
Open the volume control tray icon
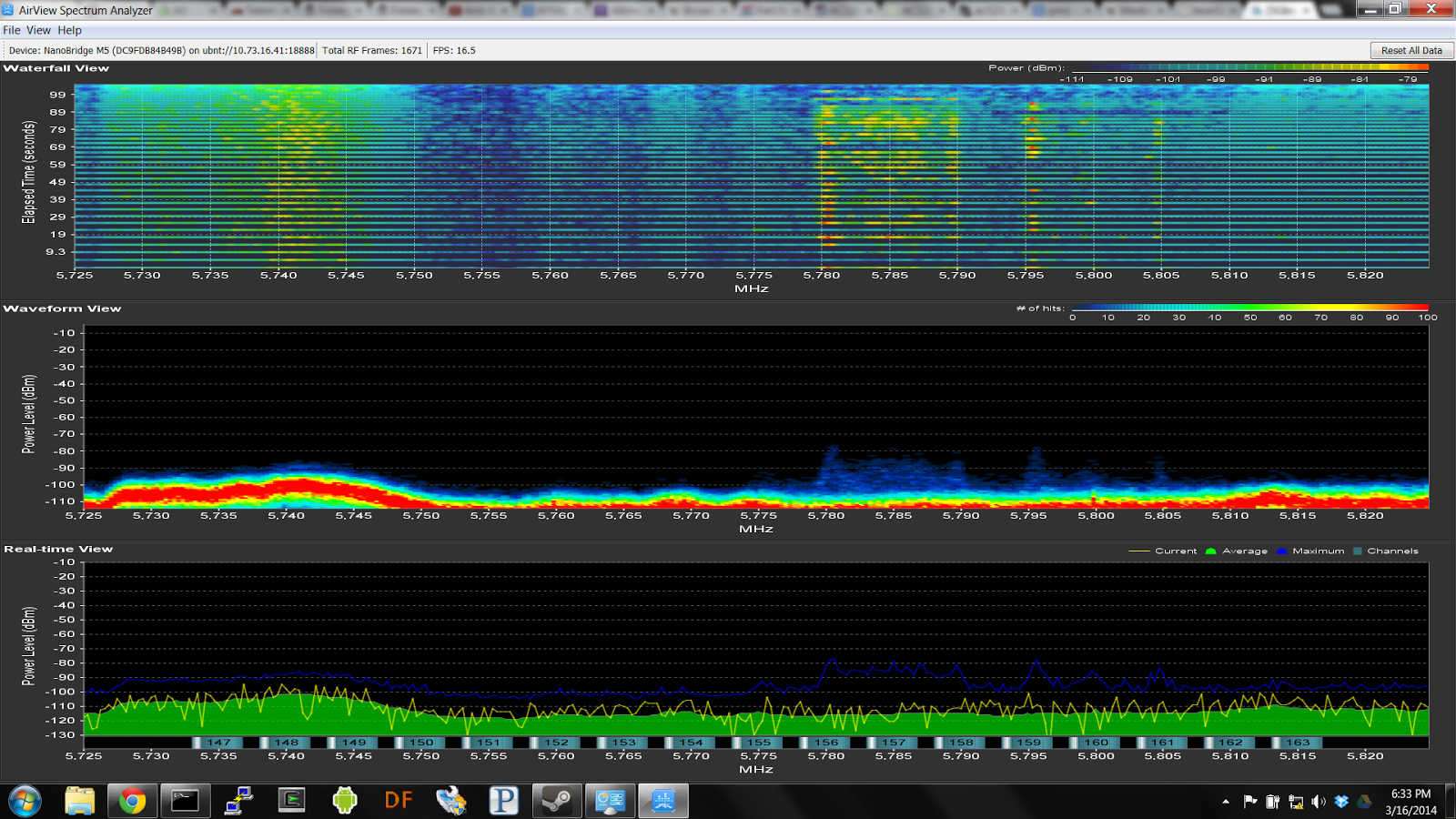click(x=1319, y=802)
